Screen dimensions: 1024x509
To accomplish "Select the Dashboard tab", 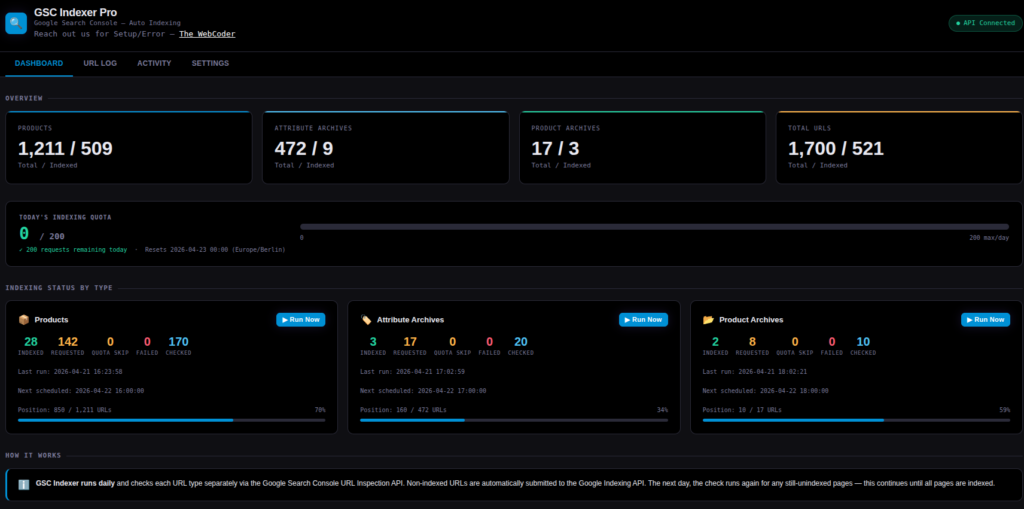I will pyautogui.click(x=39, y=63).
